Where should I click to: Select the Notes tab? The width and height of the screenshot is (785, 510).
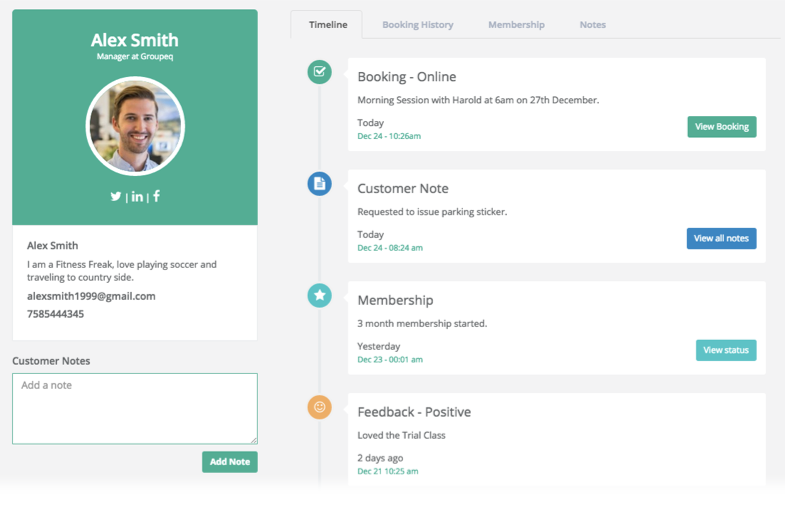[592, 25]
